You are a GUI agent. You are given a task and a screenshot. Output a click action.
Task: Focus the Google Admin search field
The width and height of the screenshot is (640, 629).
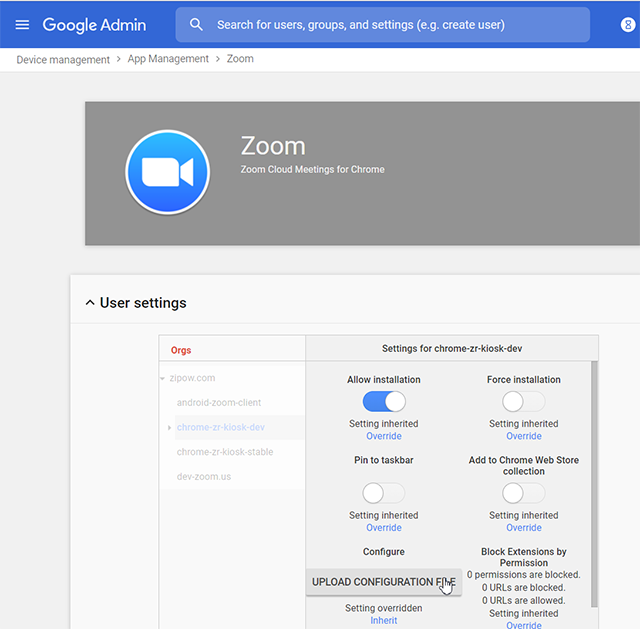pyautogui.click(x=382, y=24)
